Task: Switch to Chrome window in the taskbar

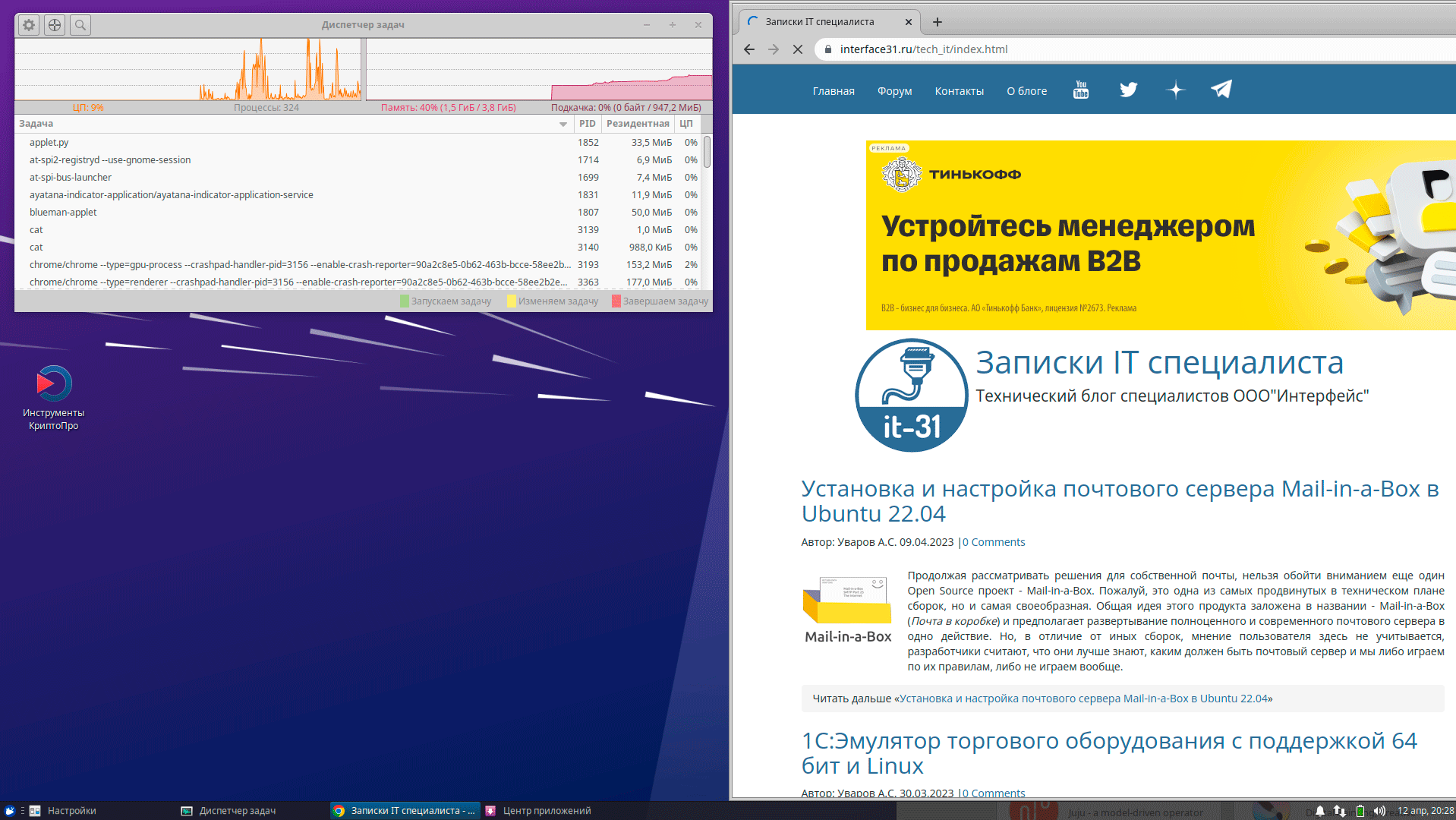Action: point(405,811)
